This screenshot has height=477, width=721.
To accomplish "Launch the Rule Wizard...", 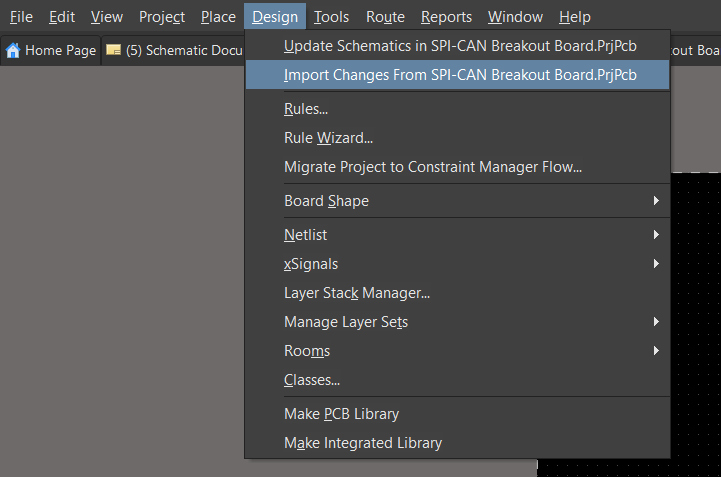I will coord(458,138).
